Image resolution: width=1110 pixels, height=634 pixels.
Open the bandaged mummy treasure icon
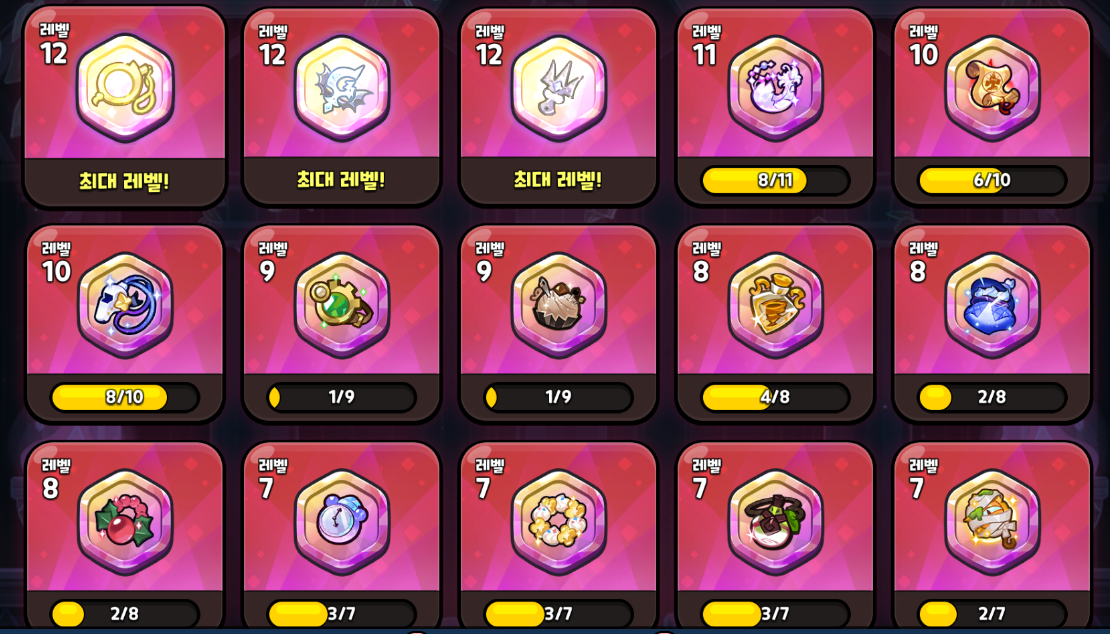pos(992,522)
